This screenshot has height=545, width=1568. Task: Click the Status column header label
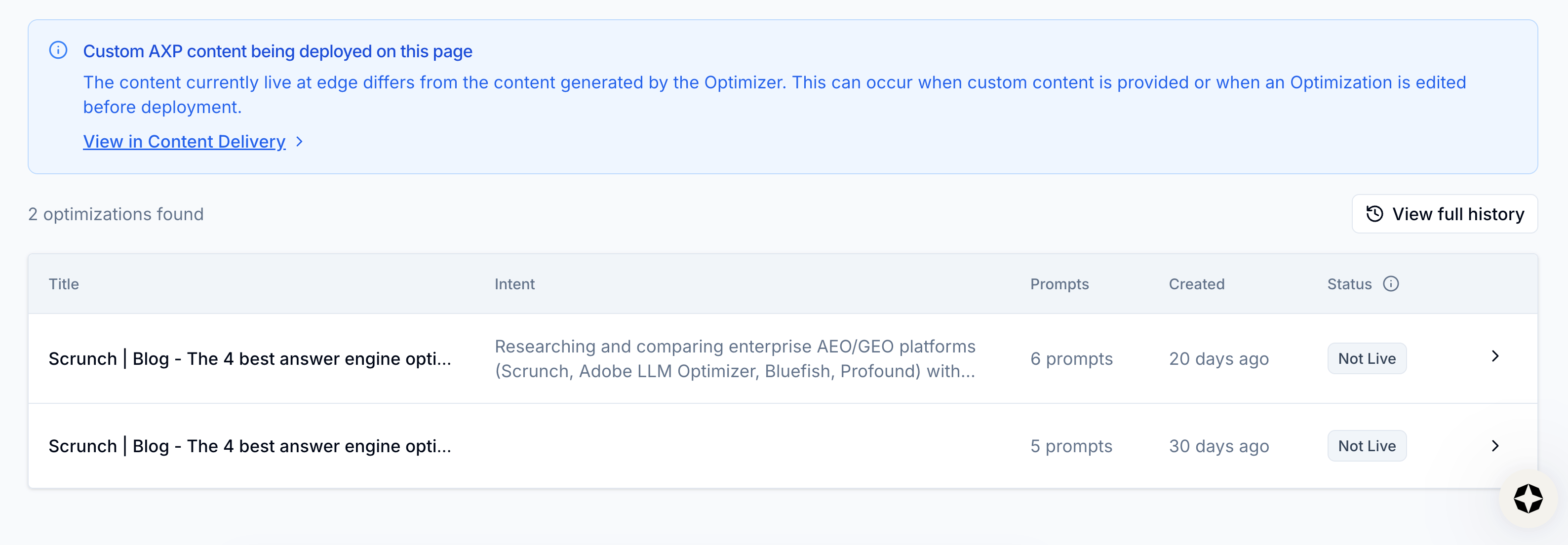coord(1349,284)
